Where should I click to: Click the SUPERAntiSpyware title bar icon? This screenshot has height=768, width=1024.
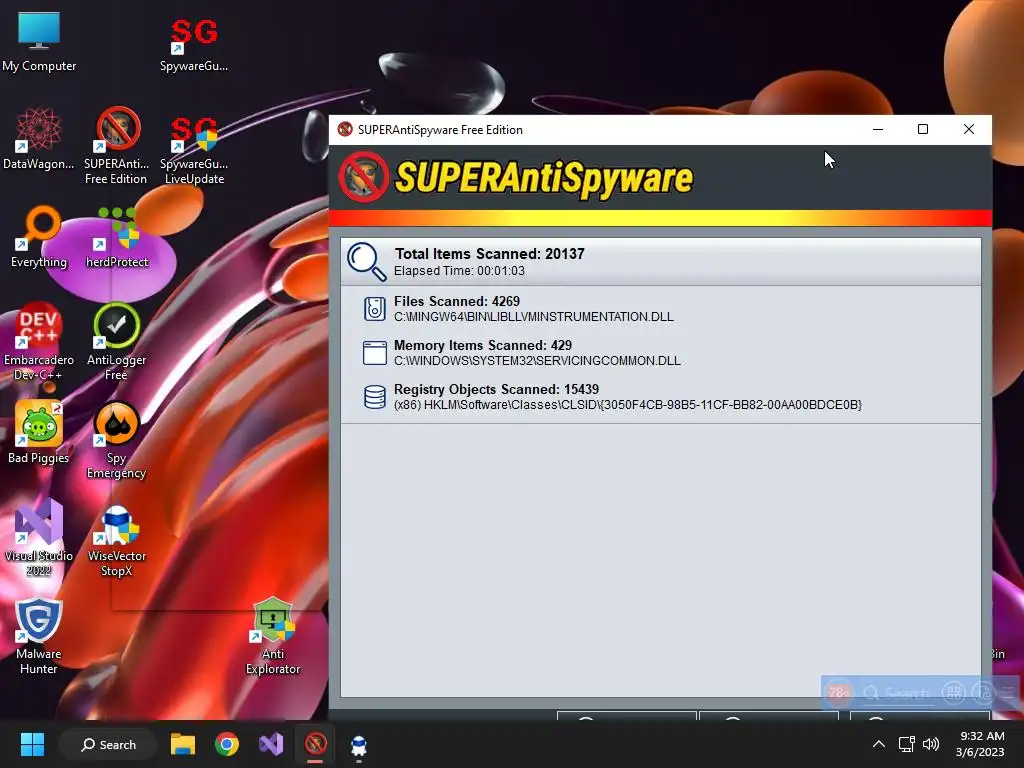pos(345,129)
